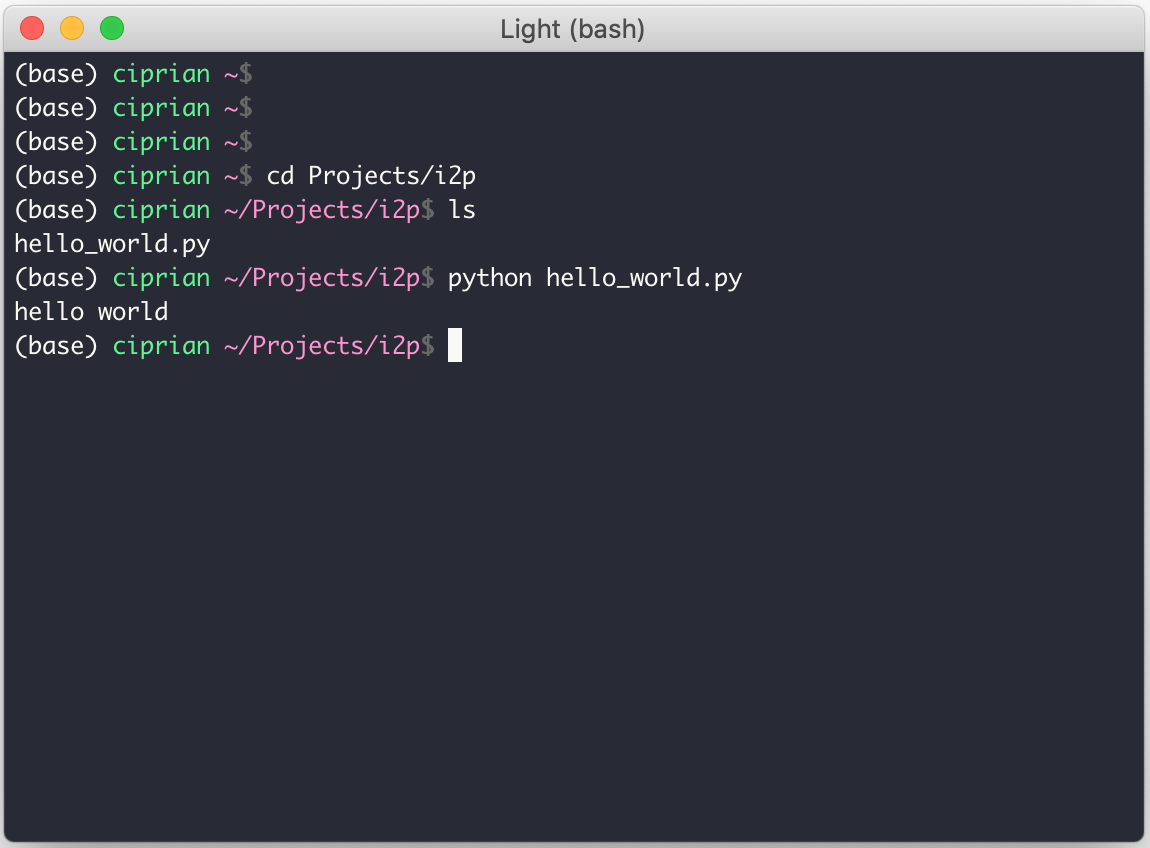Image resolution: width=1150 pixels, height=848 pixels.
Task: Click the '~/Projects/i2p' path before ls
Action: point(322,210)
